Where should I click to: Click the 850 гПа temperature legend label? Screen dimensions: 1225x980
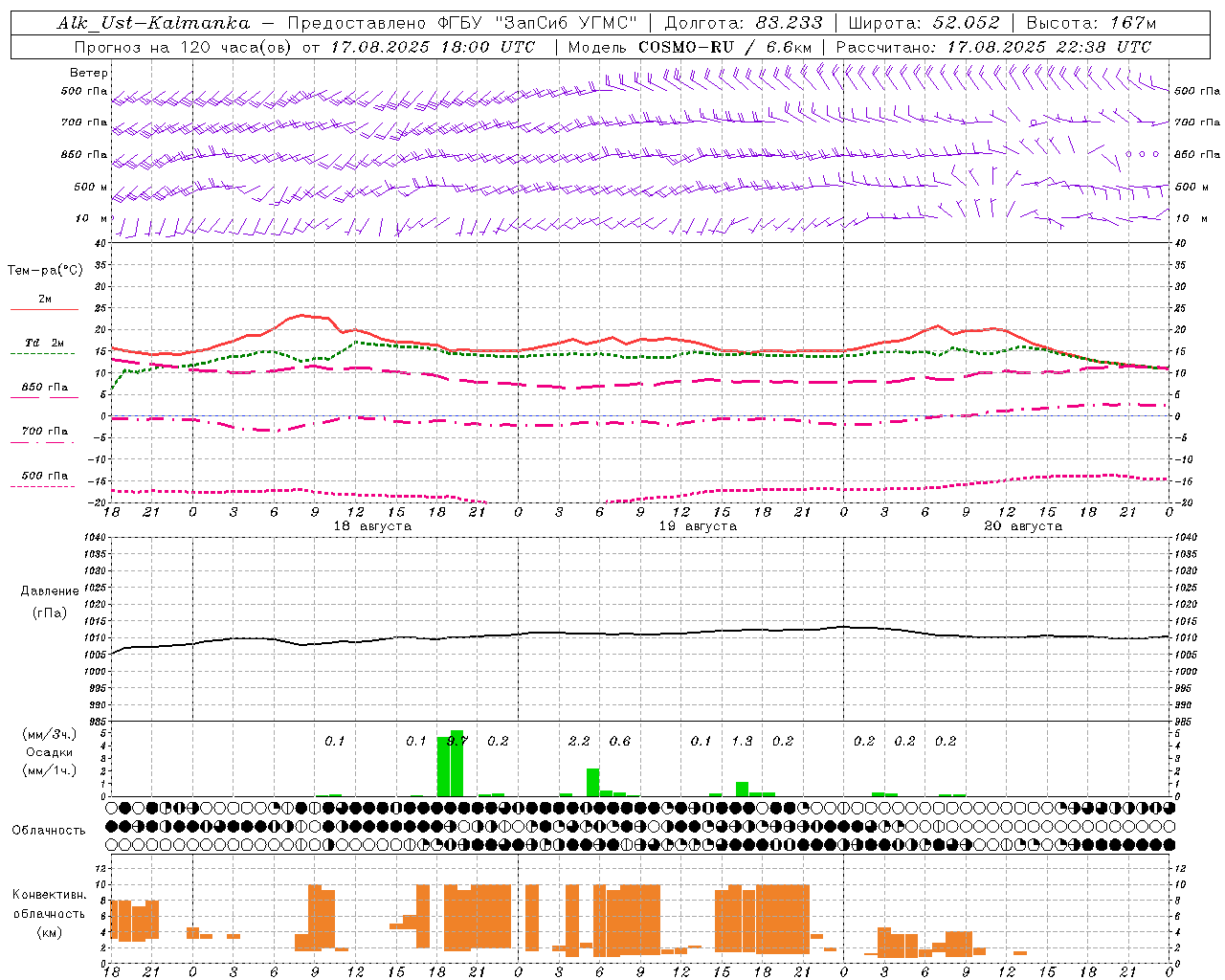click(44, 388)
